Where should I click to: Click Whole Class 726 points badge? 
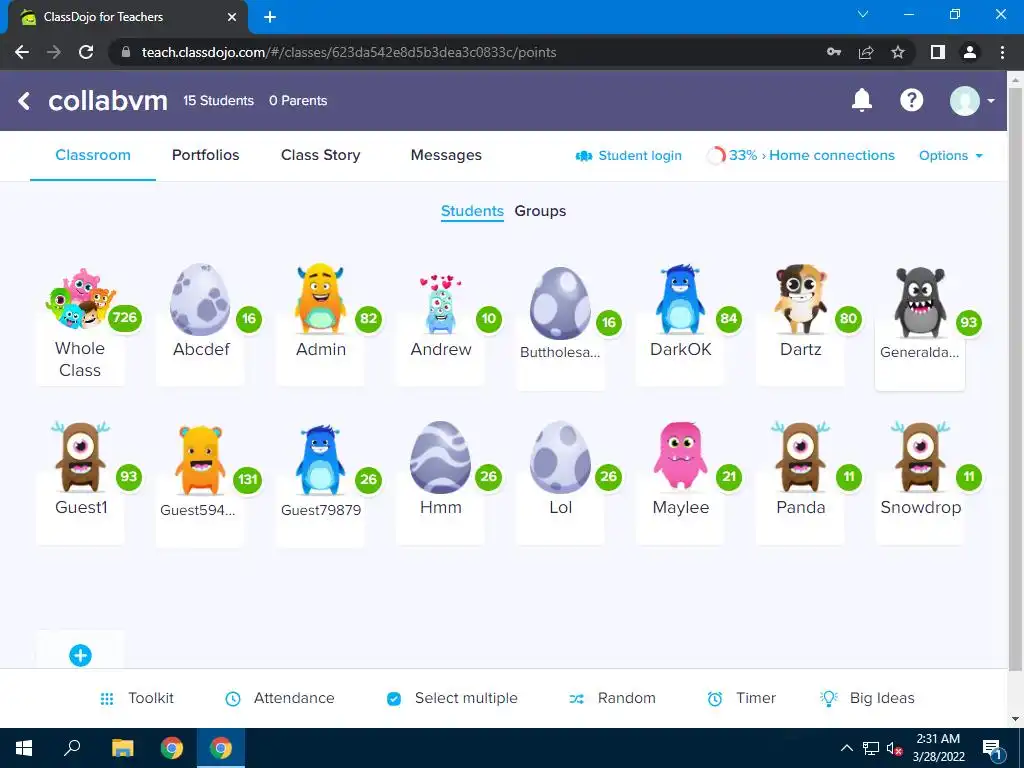[x=125, y=318]
